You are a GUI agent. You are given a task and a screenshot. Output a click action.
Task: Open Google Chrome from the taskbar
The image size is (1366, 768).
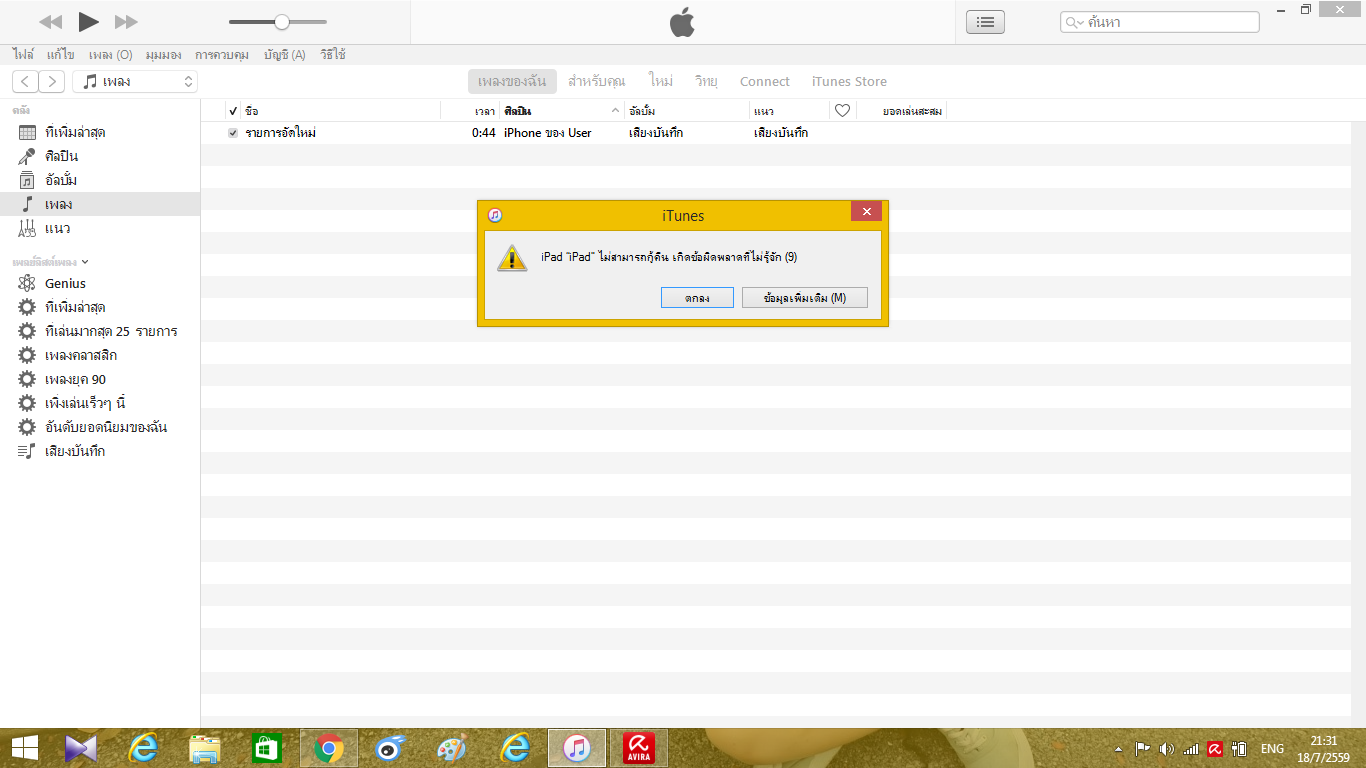click(x=329, y=747)
